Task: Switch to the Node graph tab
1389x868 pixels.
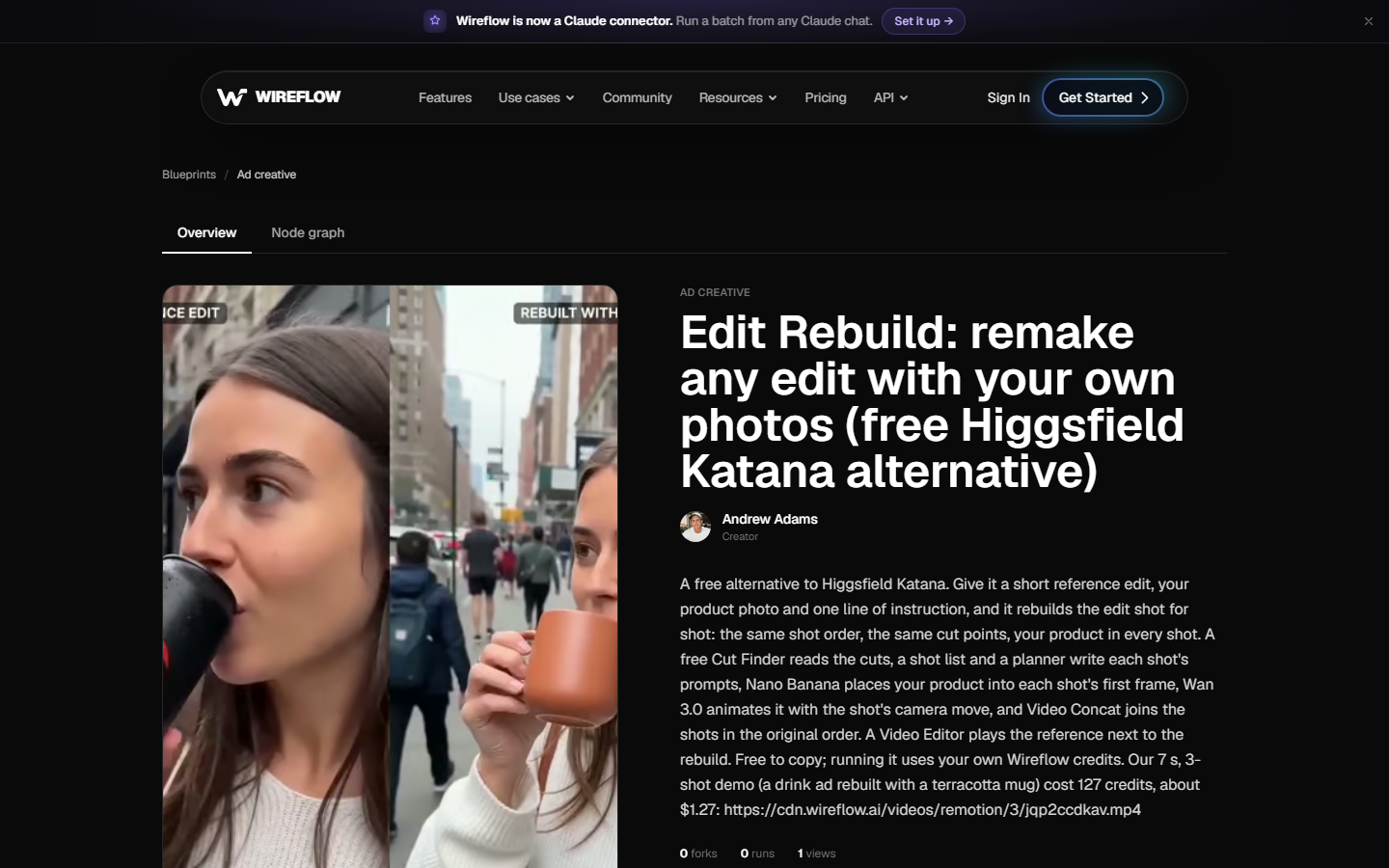Action: 308,232
